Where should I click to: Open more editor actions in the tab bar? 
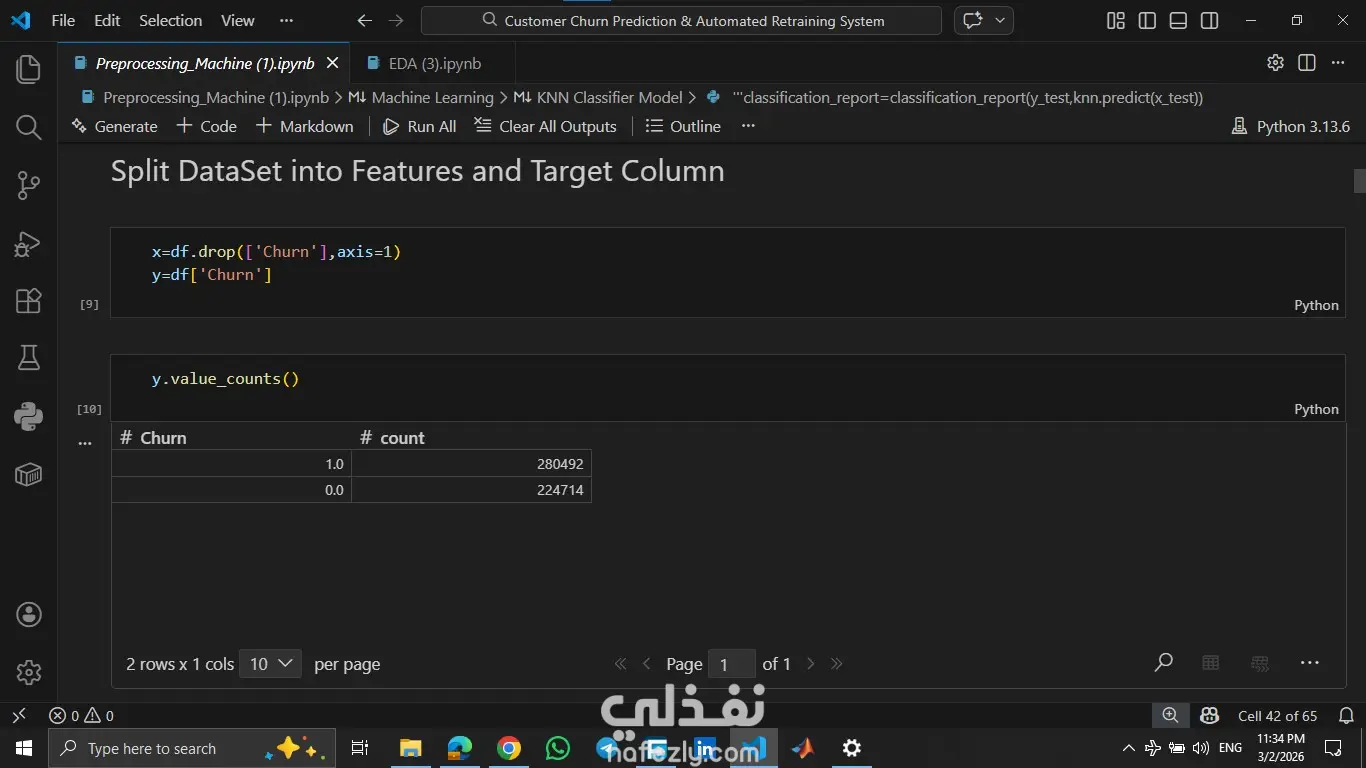point(1338,62)
